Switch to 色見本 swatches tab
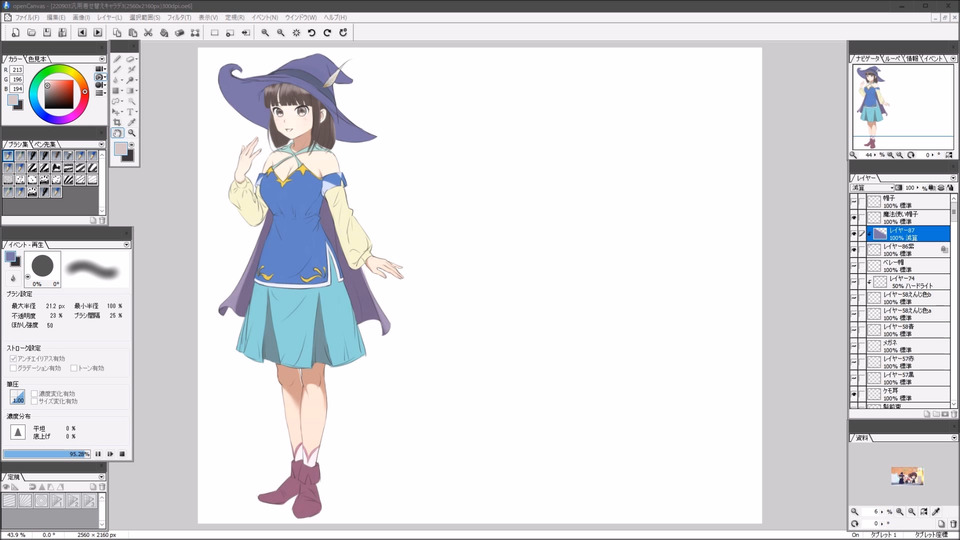Viewport: 960px width, 540px height. pyautogui.click(x=38, y=59)
